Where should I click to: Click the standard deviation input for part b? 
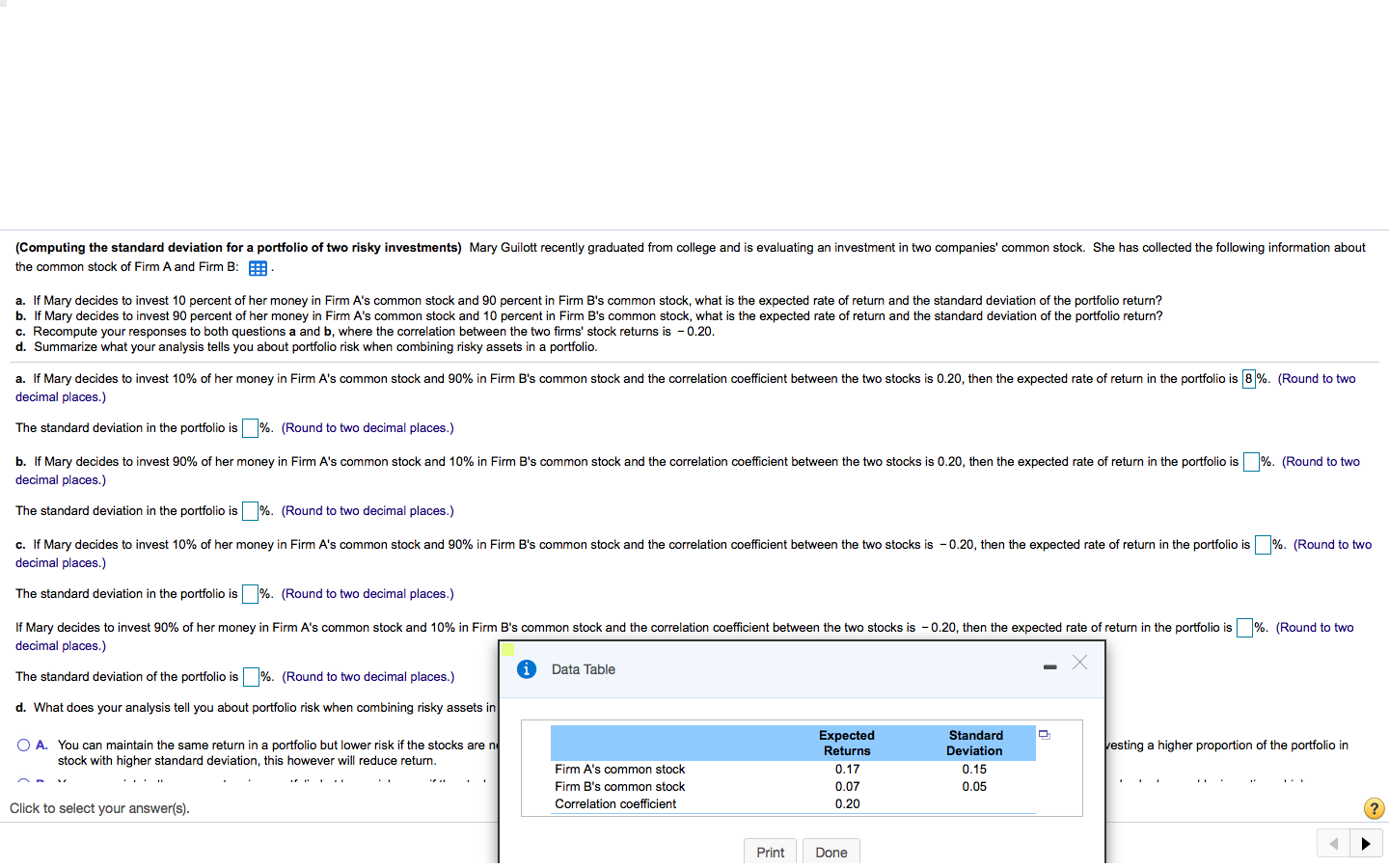(x=251, y=510)
